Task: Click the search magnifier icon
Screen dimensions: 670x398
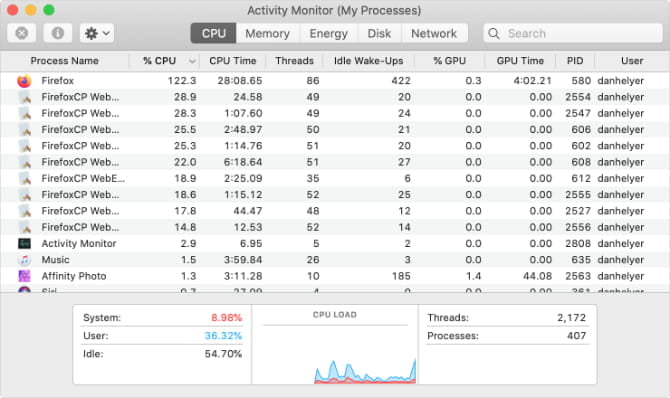Action: [494, 33]
